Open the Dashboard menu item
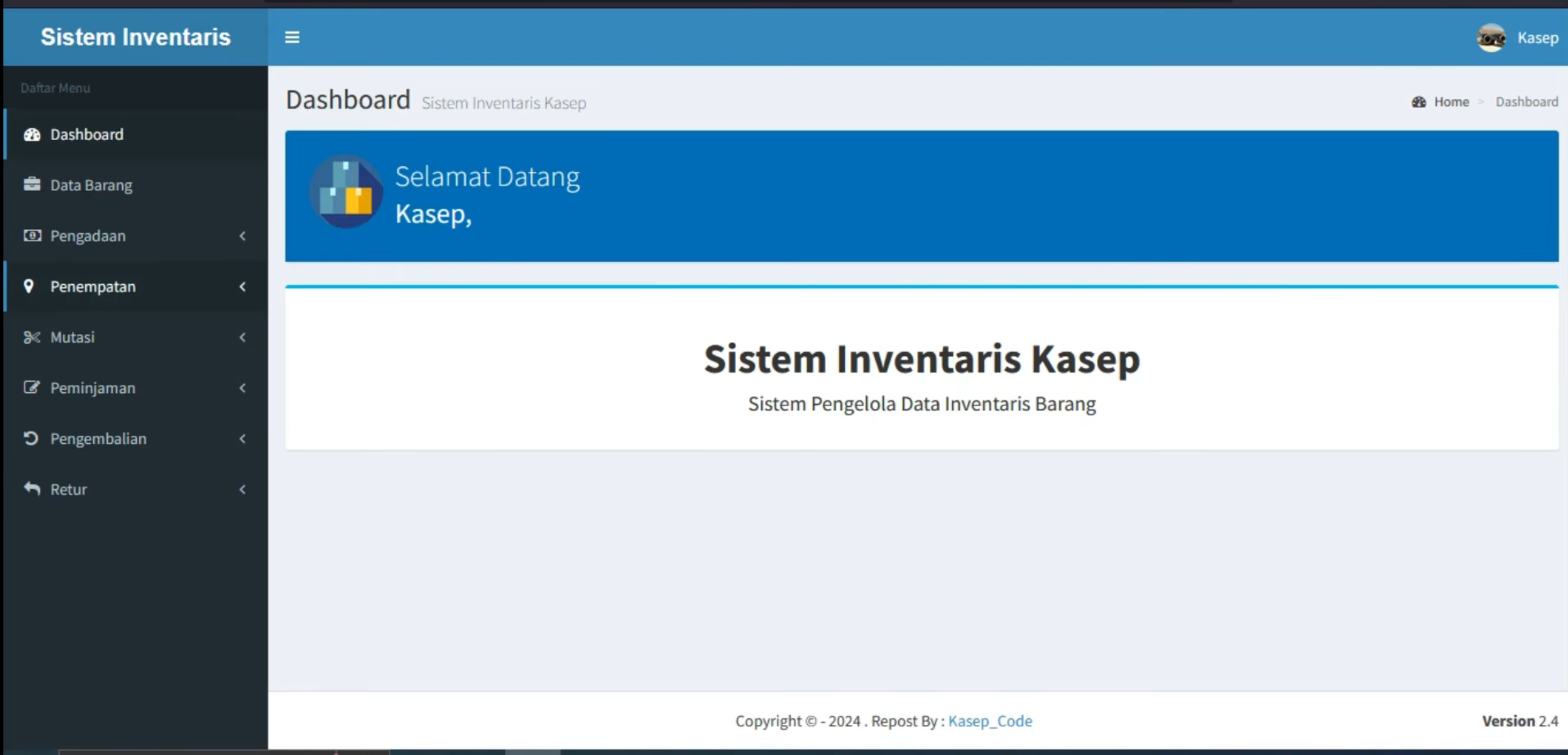 136,134
